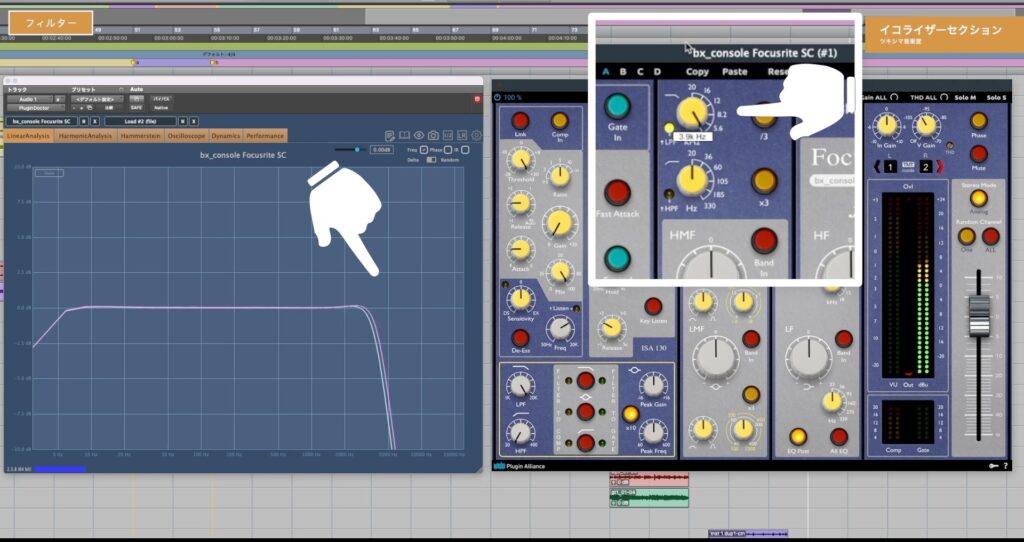This screenshot has width=1024, height=542.
Task: Click the SAFE button
Action: click(x=136, y=108)
